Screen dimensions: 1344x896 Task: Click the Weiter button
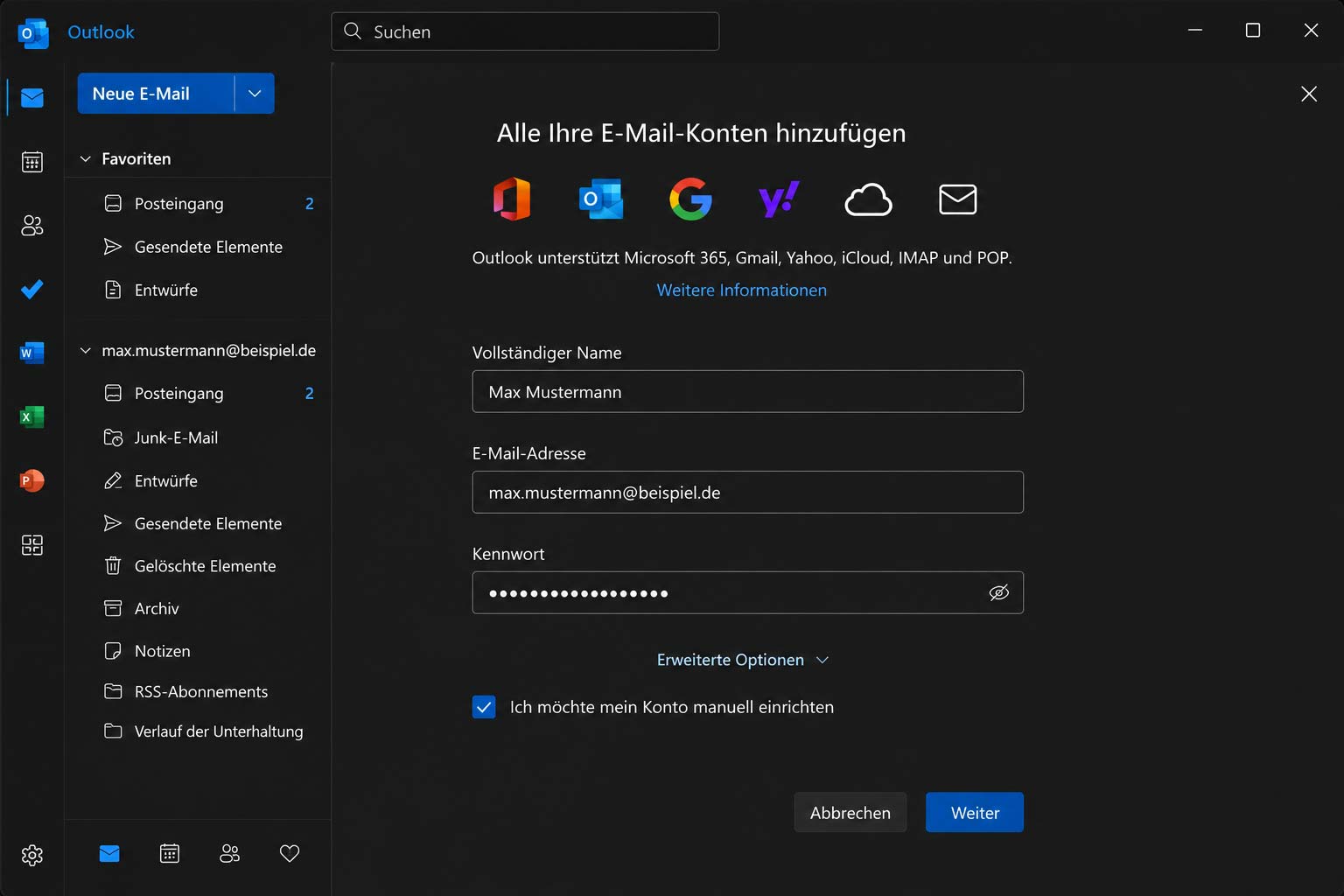click(975, 813)
